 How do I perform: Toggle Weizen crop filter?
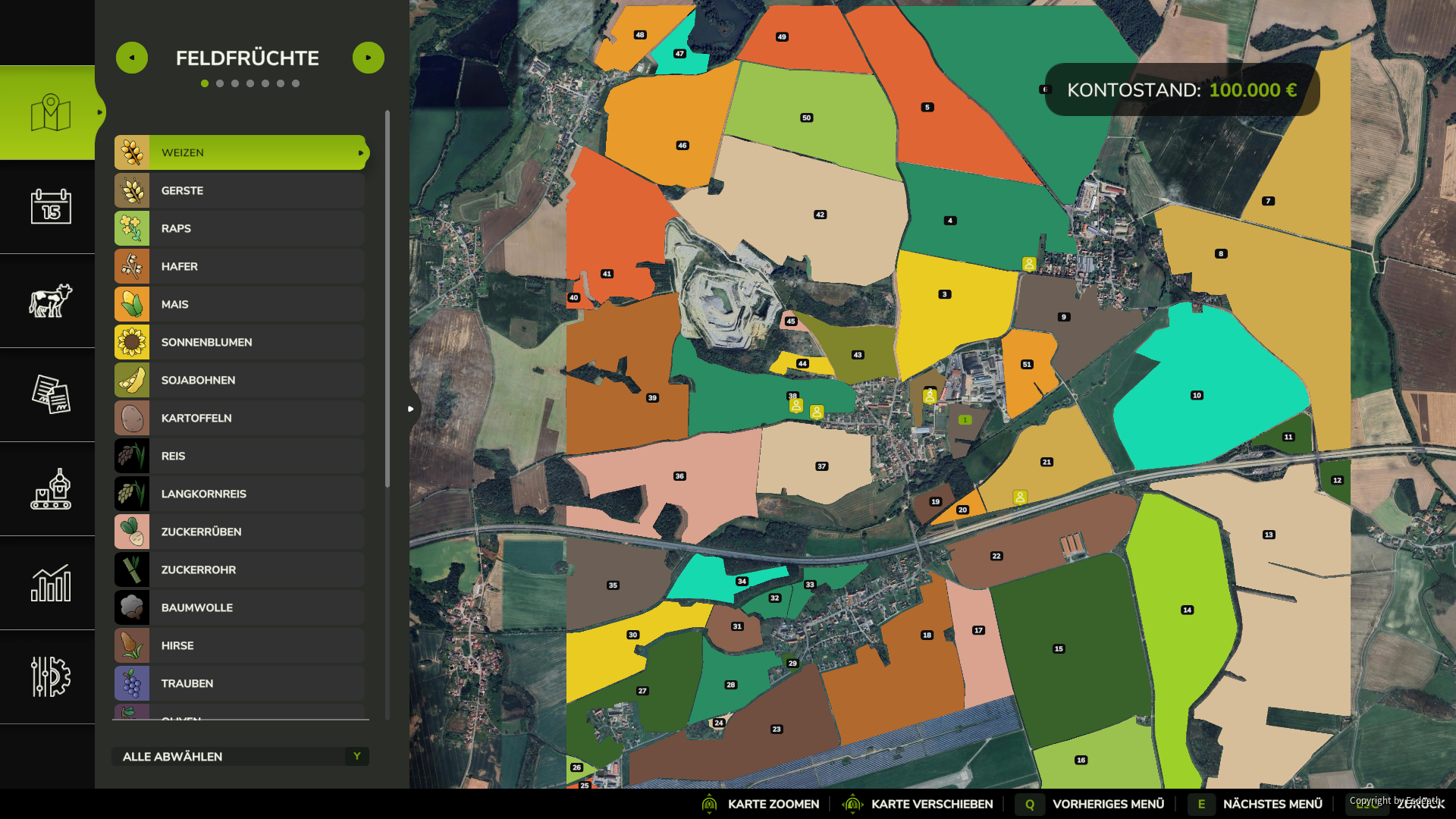[240, 152]
